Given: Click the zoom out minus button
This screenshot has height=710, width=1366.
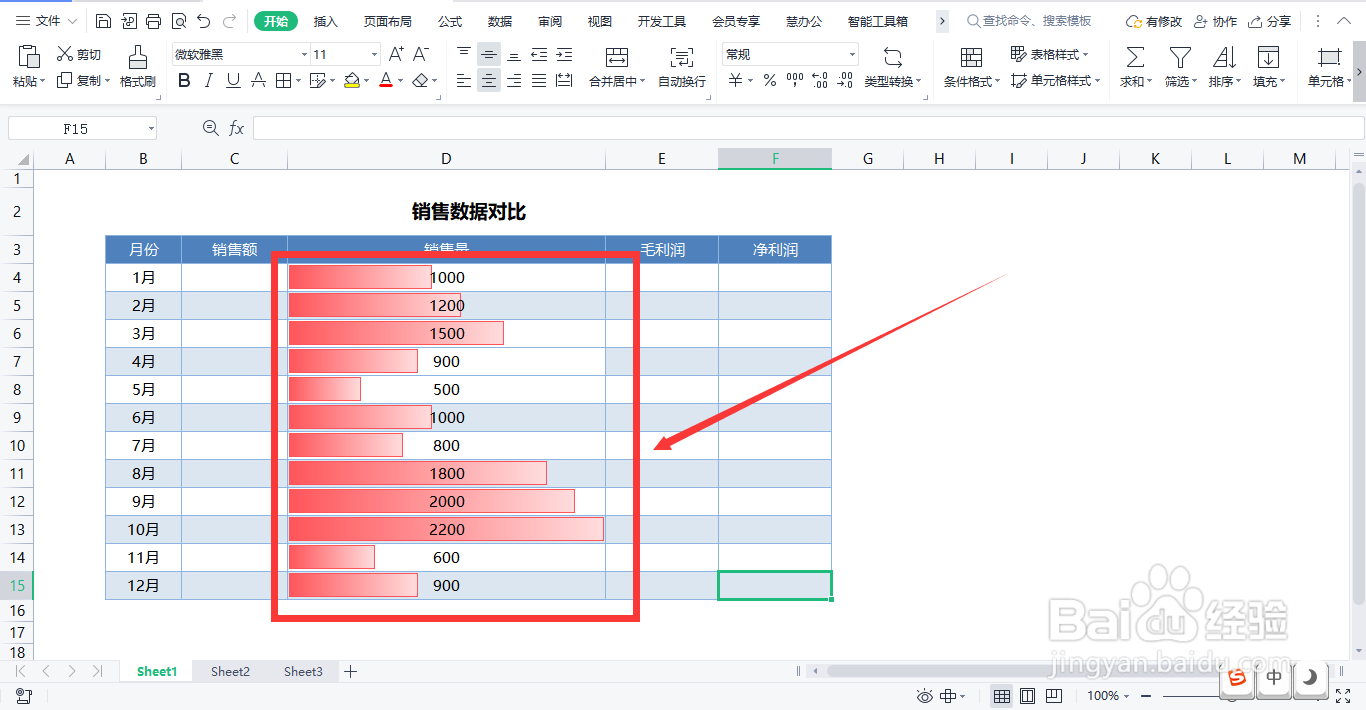Looking at the screenshot, I should tap(1146, 696).
